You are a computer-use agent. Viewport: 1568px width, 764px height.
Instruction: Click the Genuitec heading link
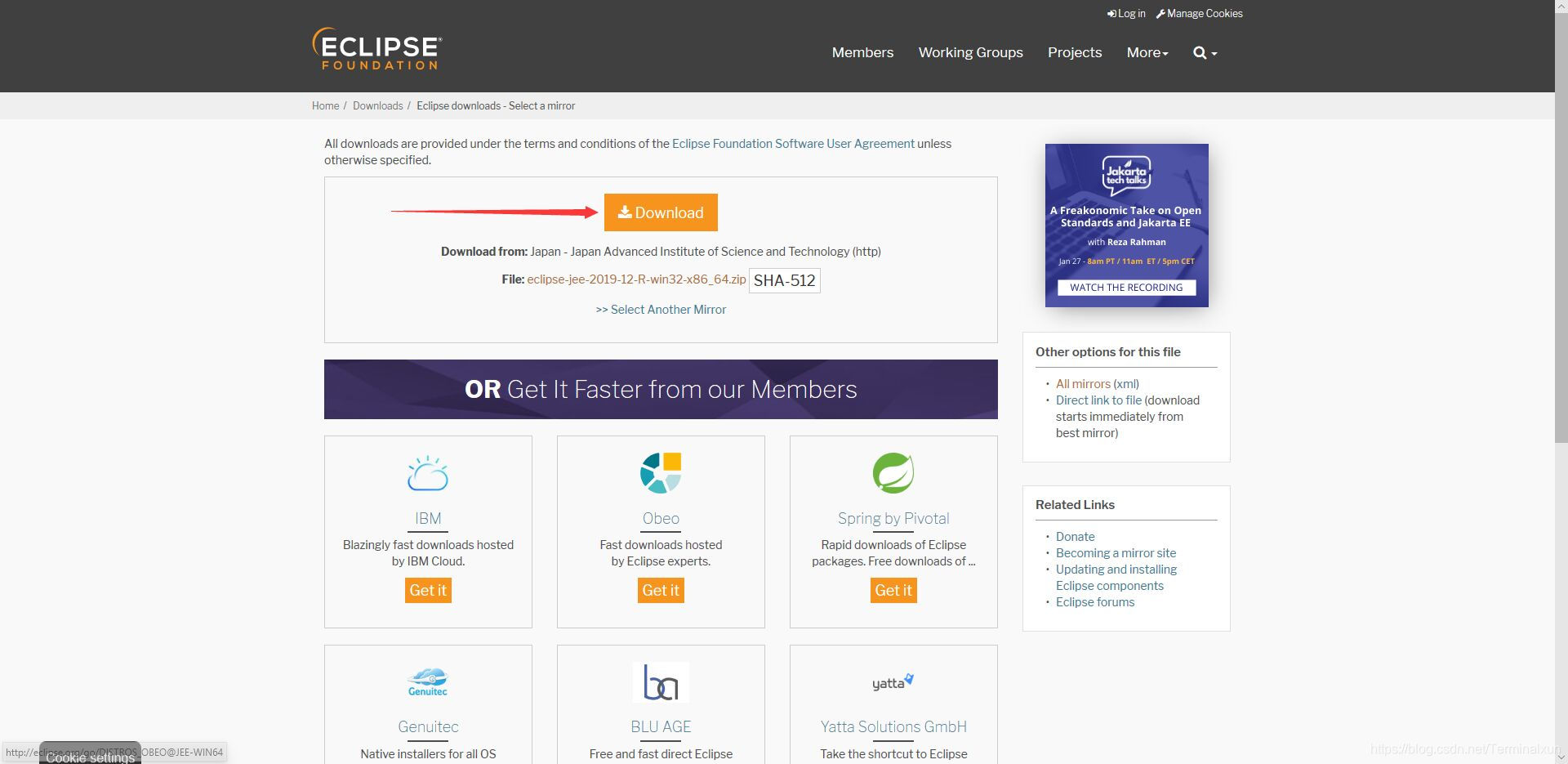[428, 726]
